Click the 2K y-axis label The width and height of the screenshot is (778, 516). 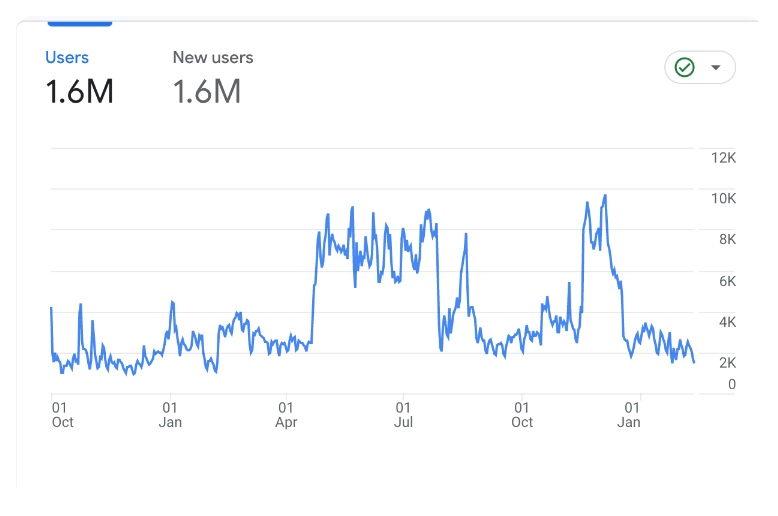[727, 363]
